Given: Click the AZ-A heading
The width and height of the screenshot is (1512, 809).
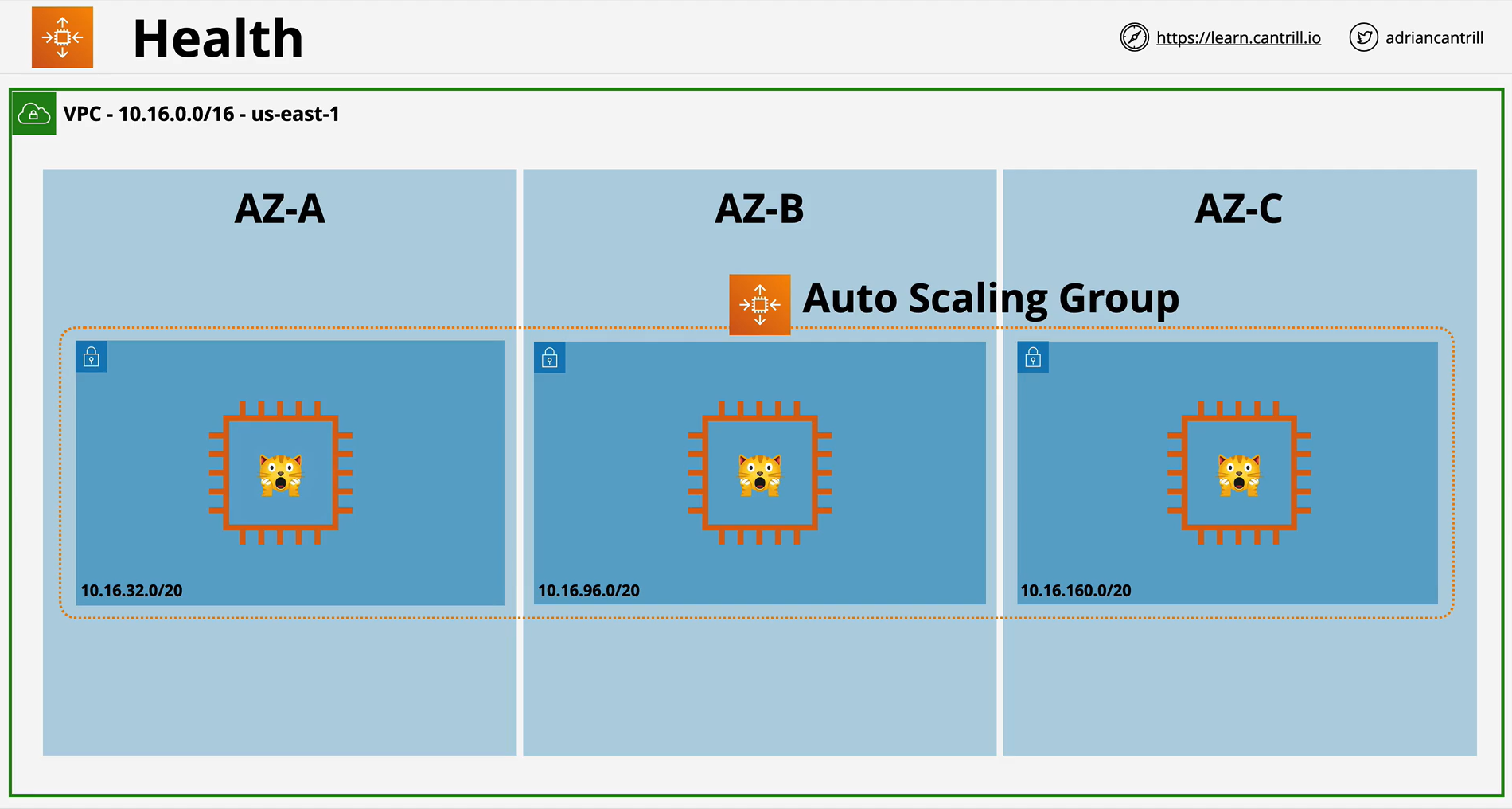Looking at the screenshot, I should (280, 209).
